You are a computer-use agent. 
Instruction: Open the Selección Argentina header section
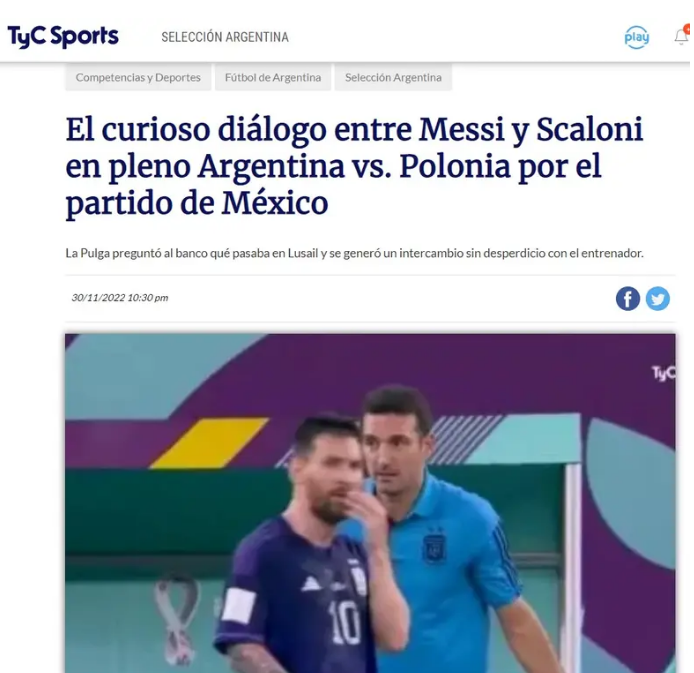tap(225, 37)
